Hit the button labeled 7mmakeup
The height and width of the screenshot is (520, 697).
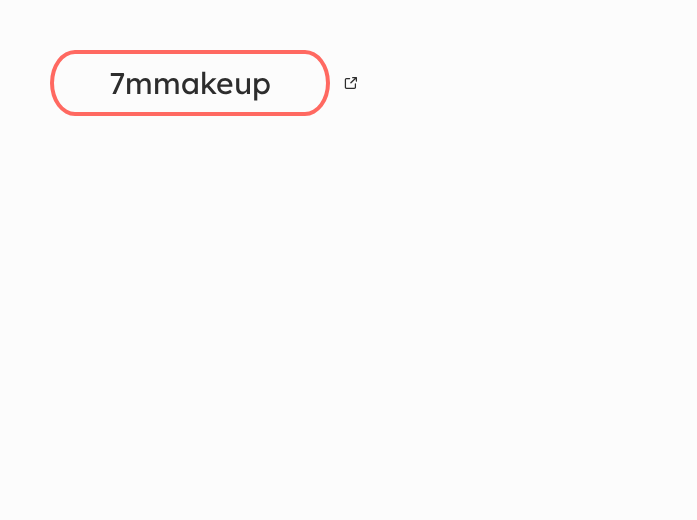click(190, 83)
